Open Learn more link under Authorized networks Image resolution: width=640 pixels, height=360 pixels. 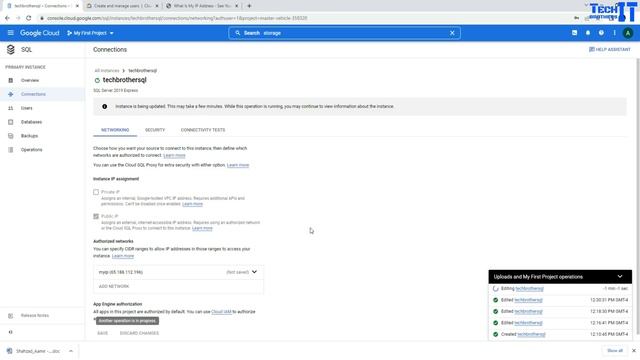(123, 256)
